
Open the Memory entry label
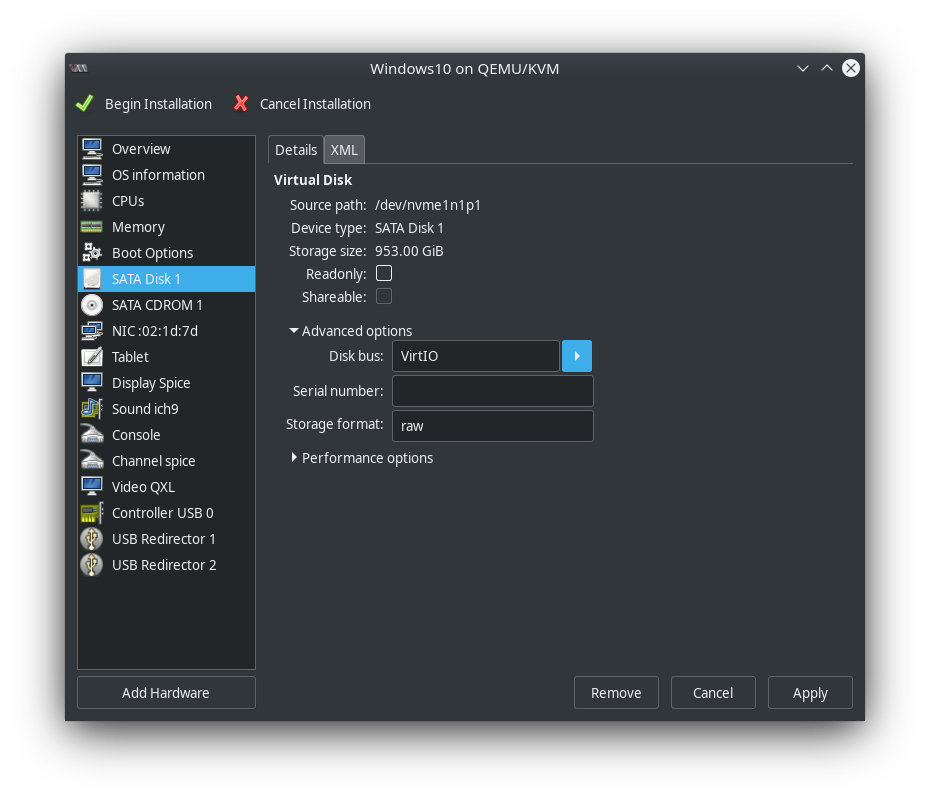point(138,227)
